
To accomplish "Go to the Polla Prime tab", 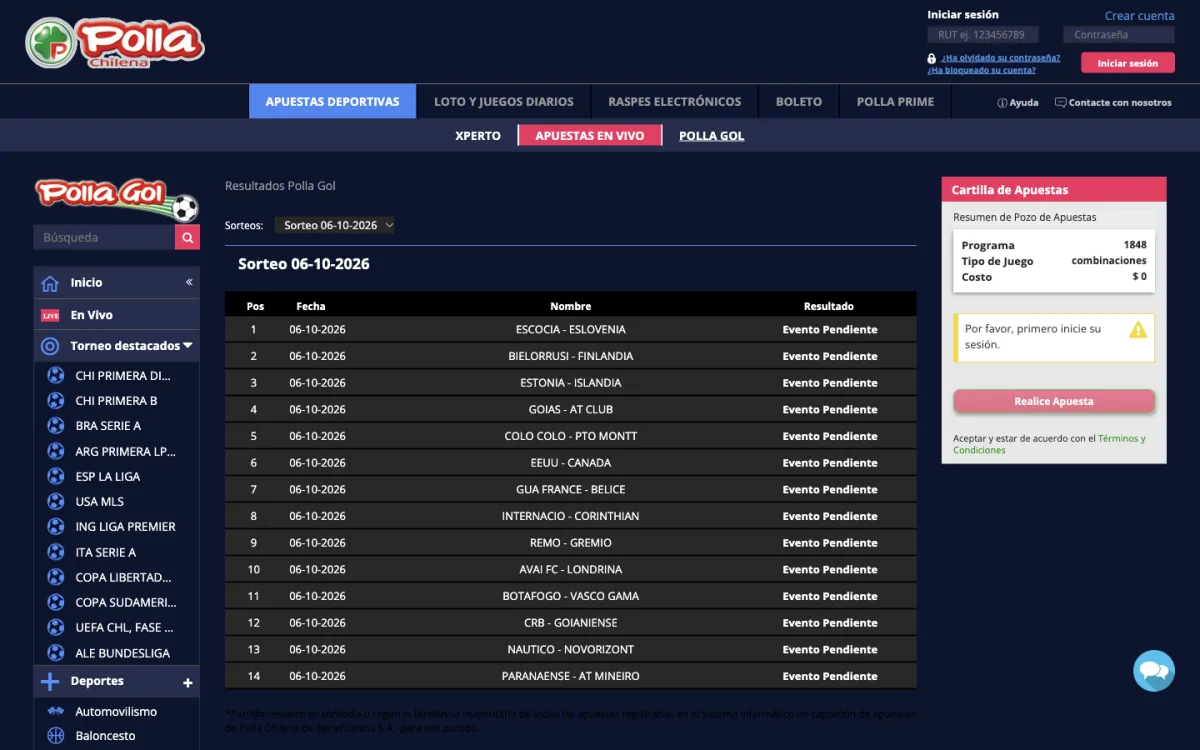I will [x=896, y=101].
